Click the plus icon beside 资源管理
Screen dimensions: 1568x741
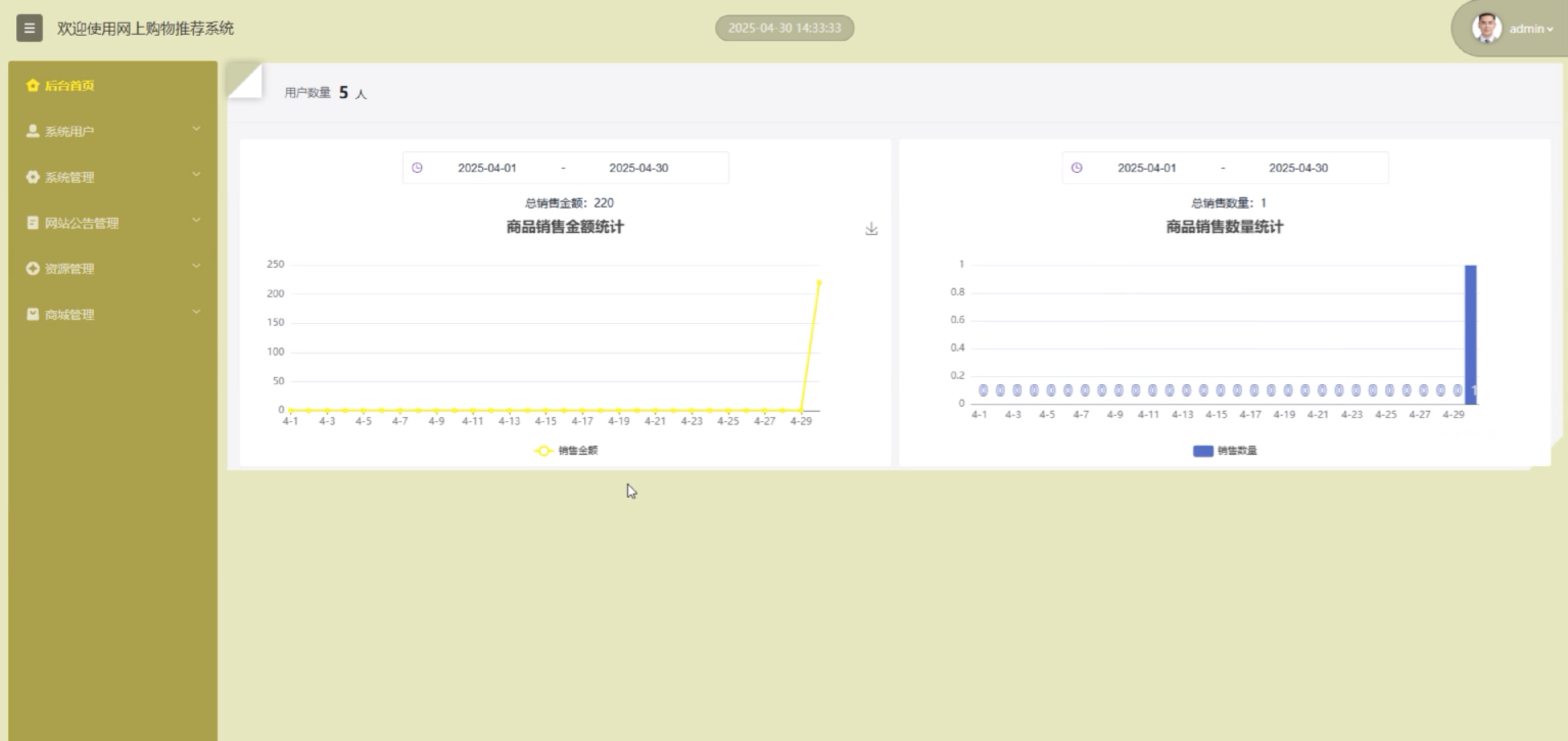(x=33, y=268)
